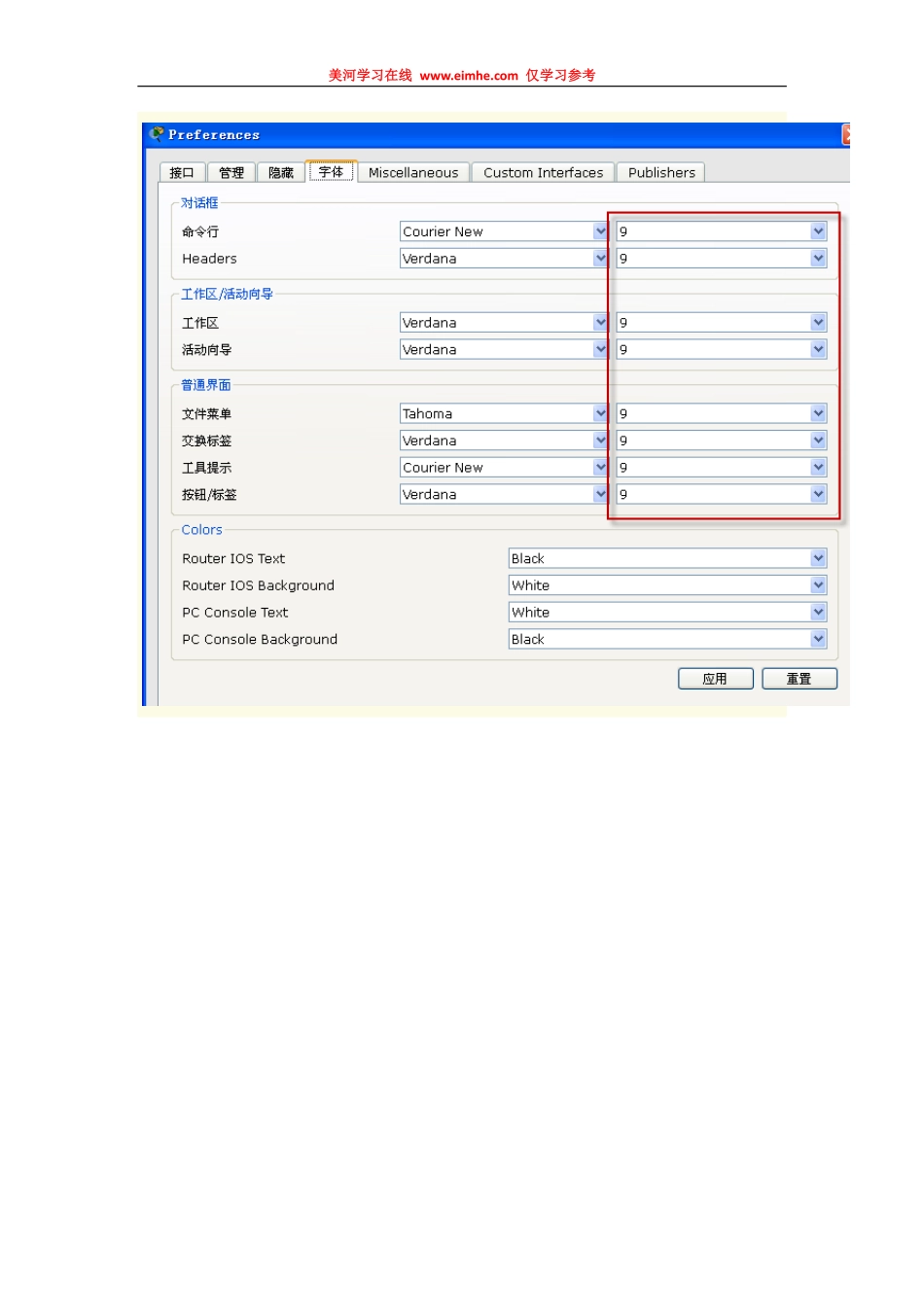
Task: Open the 命令行 font dropdown showing Courier New
Action: click(x=600, y=231)
